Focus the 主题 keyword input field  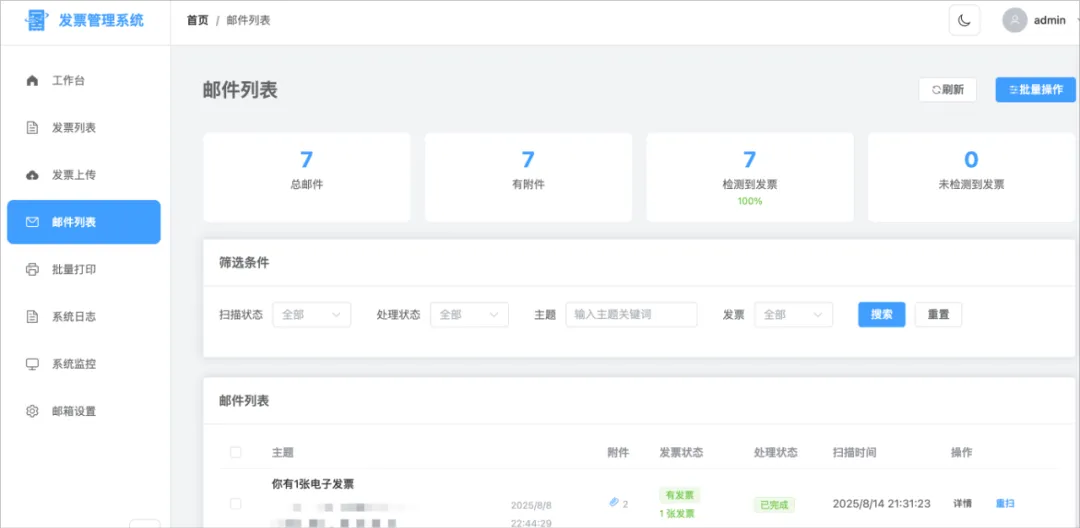tap(632, 315)
